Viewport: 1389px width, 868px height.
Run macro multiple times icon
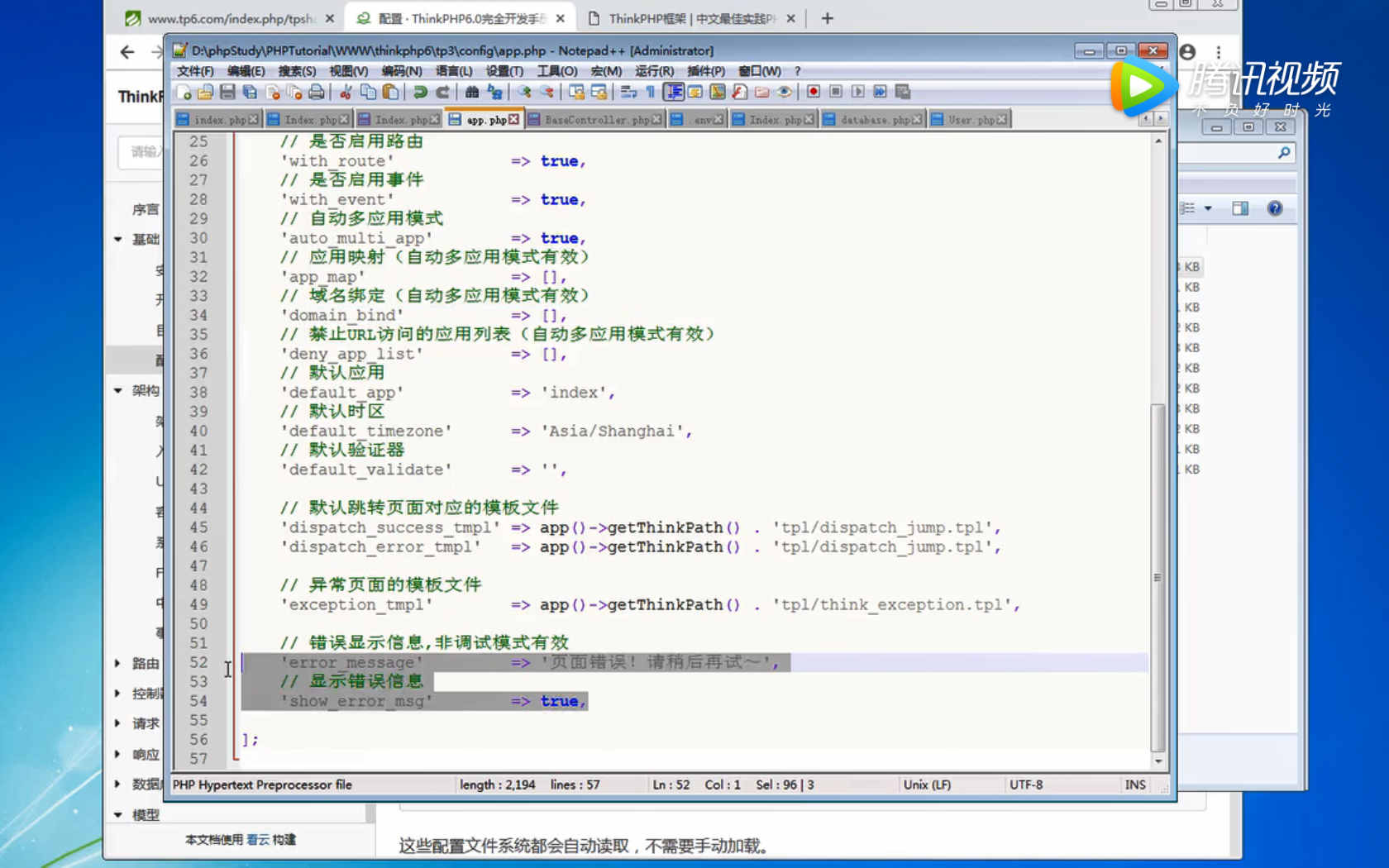(880, 92)
